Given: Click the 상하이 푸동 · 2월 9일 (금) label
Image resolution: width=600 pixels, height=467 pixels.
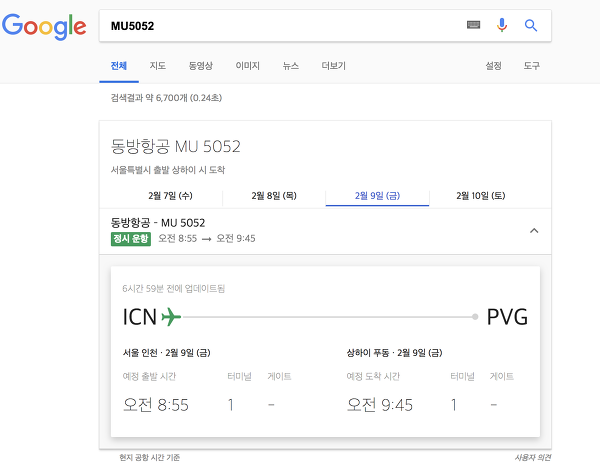Looking at the screenshot, I should [x=395, y=353].
